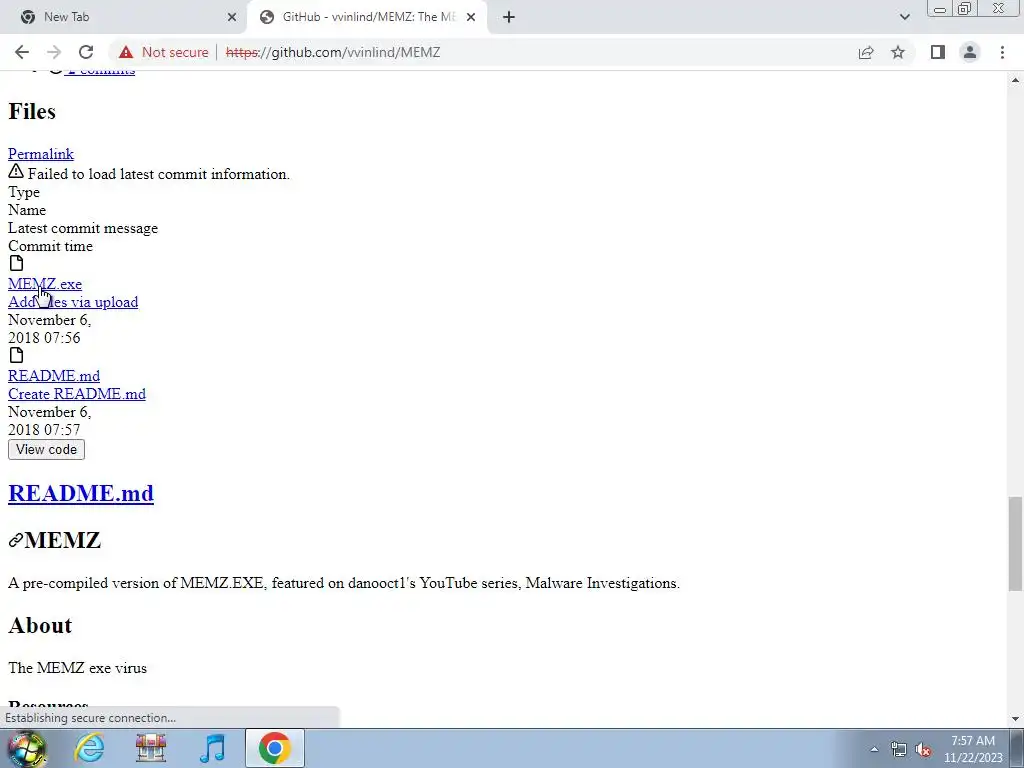Click the Latest commit message column label
The image size is (1024, 768).
tap(83, 229)
